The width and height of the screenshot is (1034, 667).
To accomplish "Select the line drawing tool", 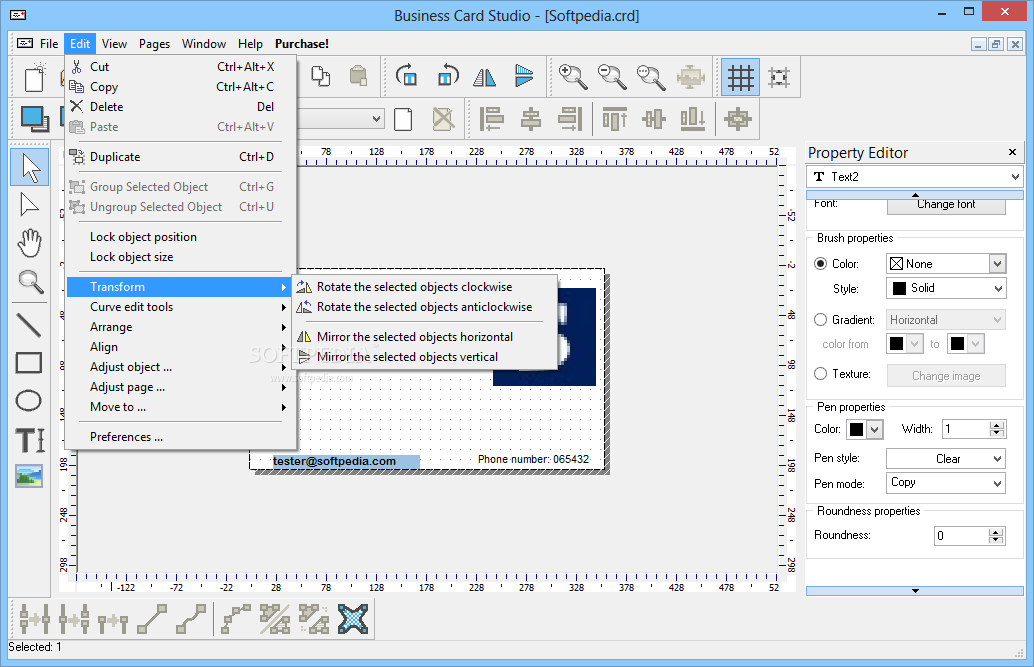I will tap(29, 324).
